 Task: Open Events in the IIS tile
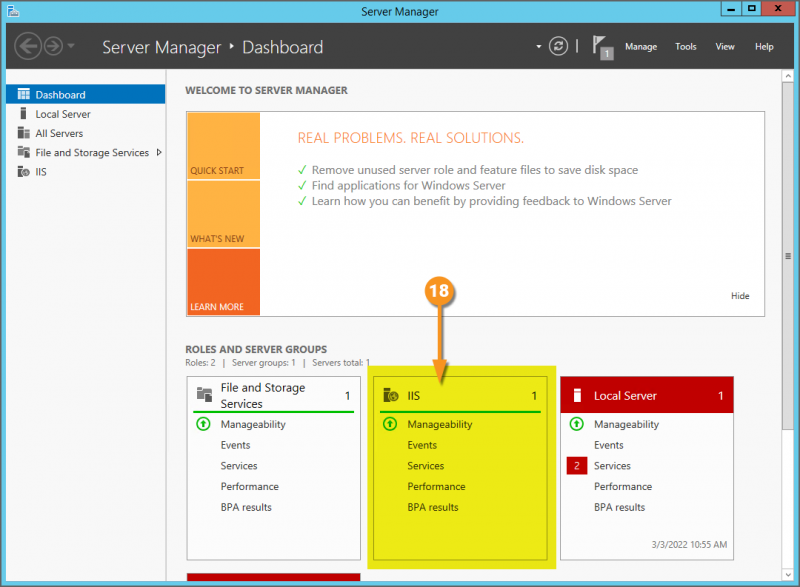click(x=422, y=445)
